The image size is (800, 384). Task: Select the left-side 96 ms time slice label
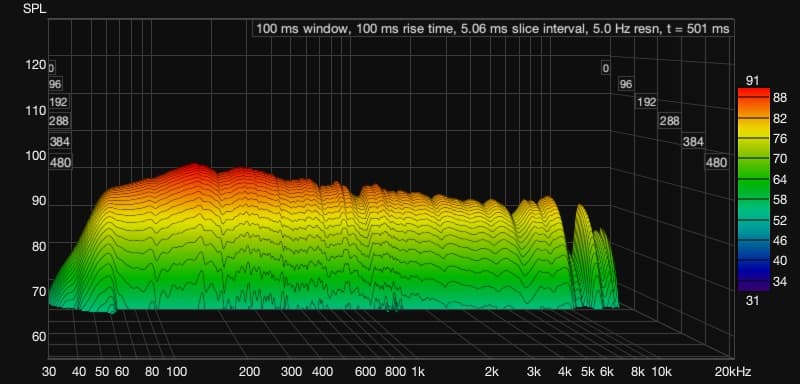pos(55,84)
